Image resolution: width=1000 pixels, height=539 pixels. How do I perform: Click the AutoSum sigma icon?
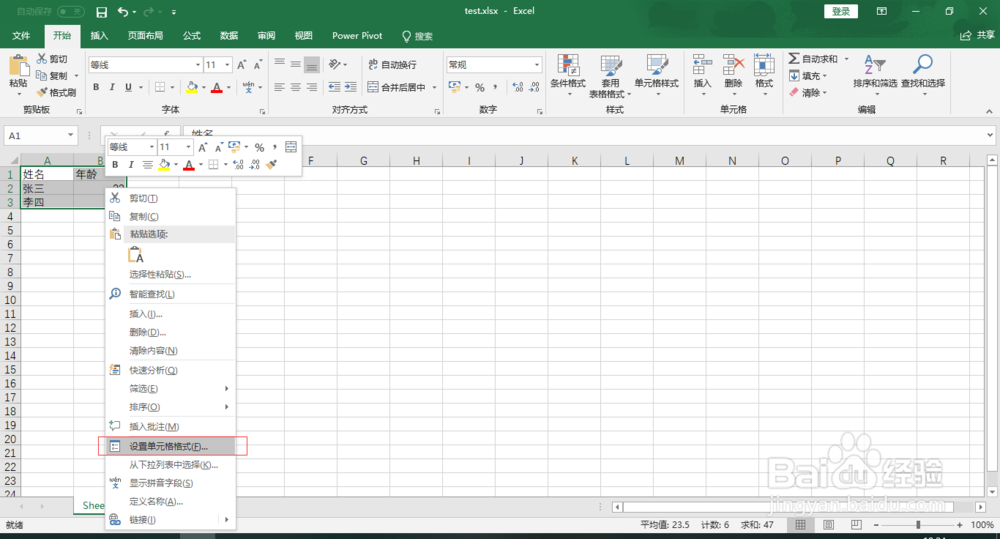794,59
